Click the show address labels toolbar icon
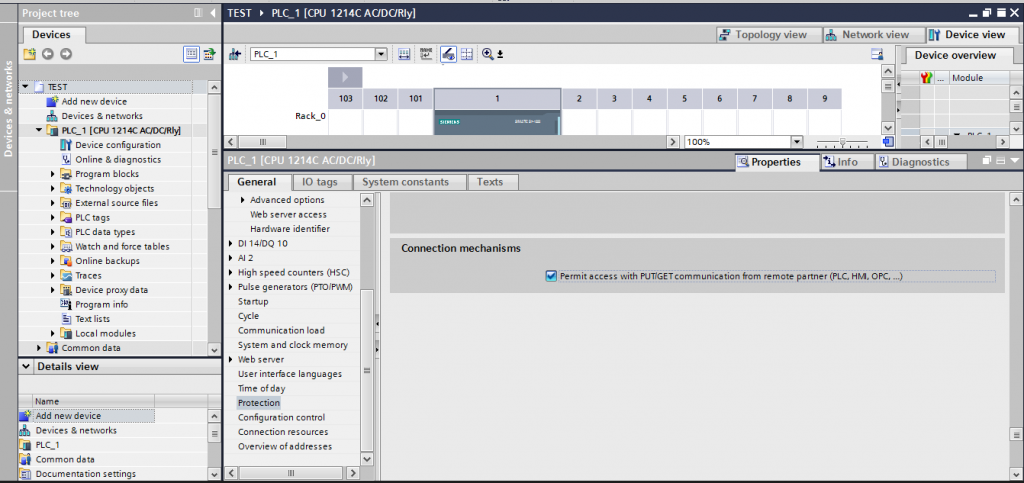The width and height of the screenshot is (1024, 483). pos(404,54)
